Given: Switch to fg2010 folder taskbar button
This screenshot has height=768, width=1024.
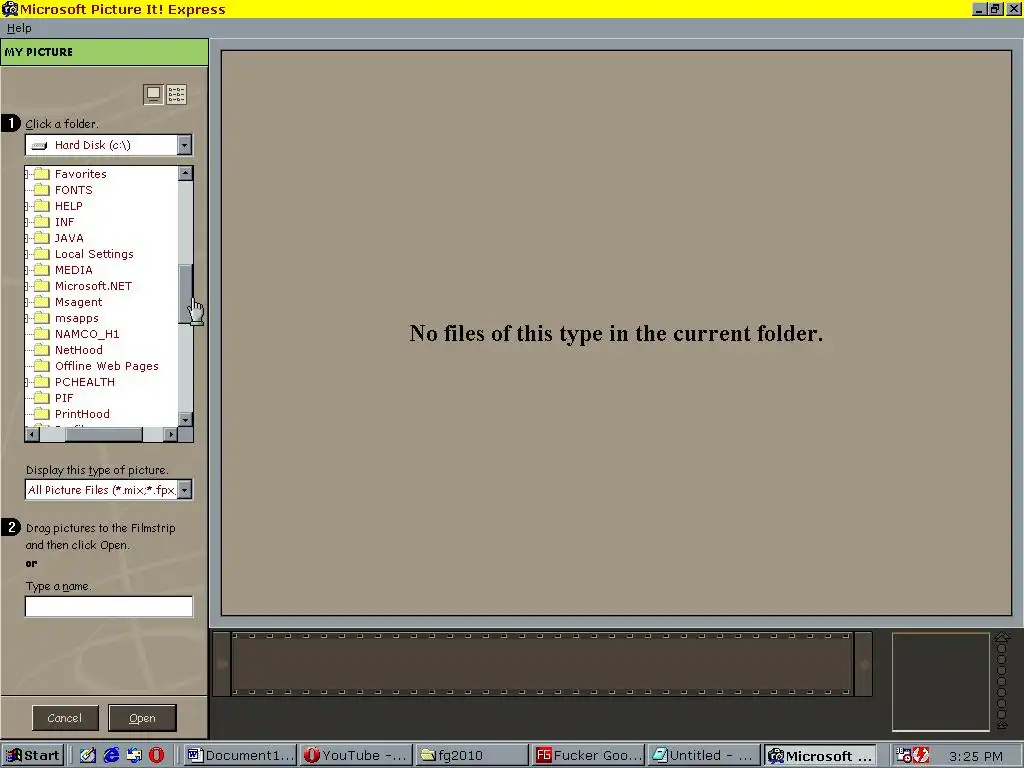Looking at the screenshot, I should [472, 756].
